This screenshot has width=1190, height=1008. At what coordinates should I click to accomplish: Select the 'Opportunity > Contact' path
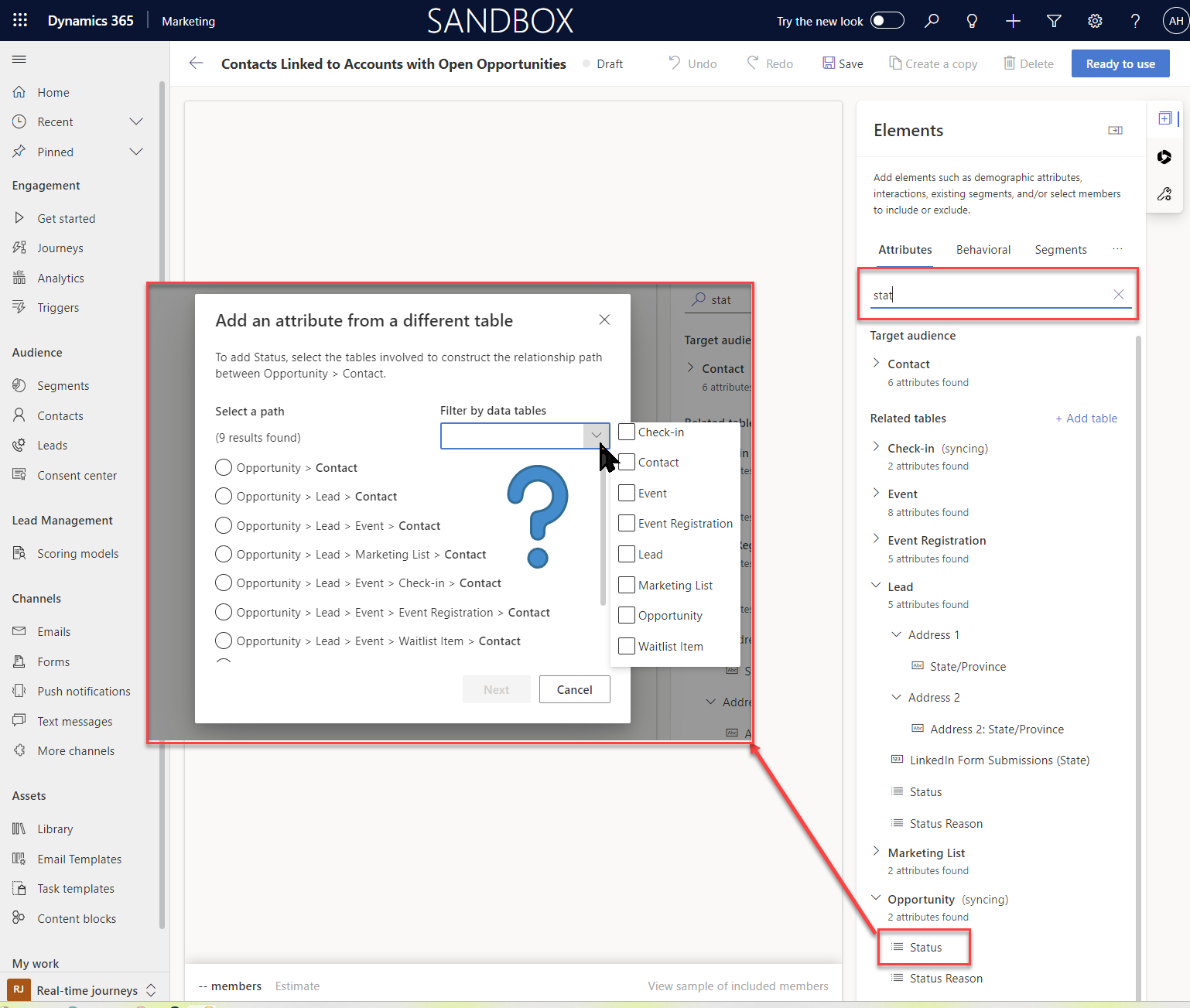[224, 467]
